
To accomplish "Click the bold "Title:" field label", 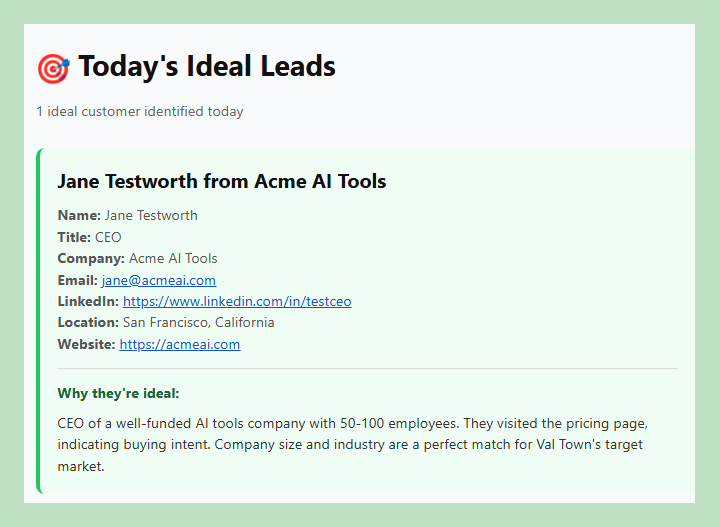I will pos(74,237).
